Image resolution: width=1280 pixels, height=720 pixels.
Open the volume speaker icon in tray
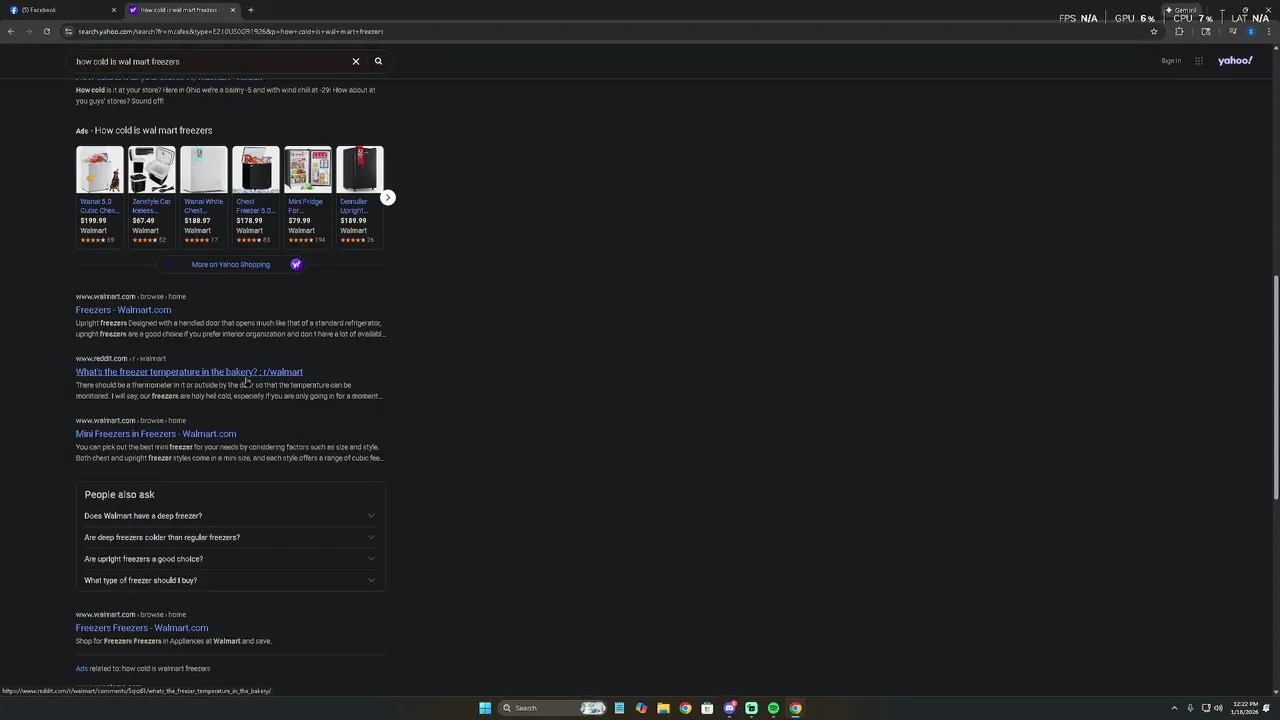(1218, 708)
